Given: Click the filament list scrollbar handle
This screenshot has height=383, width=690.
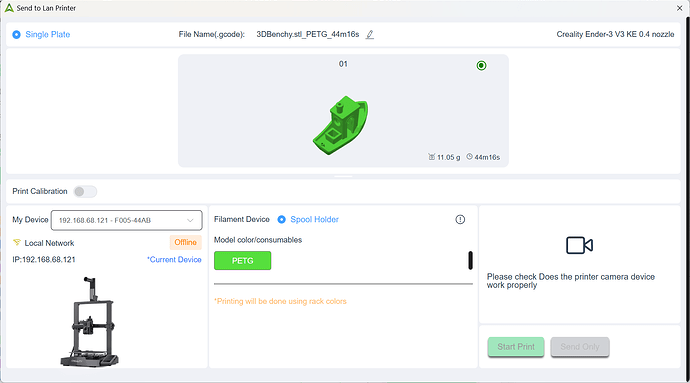Looking at the screenshot, I should coord(470,260).
